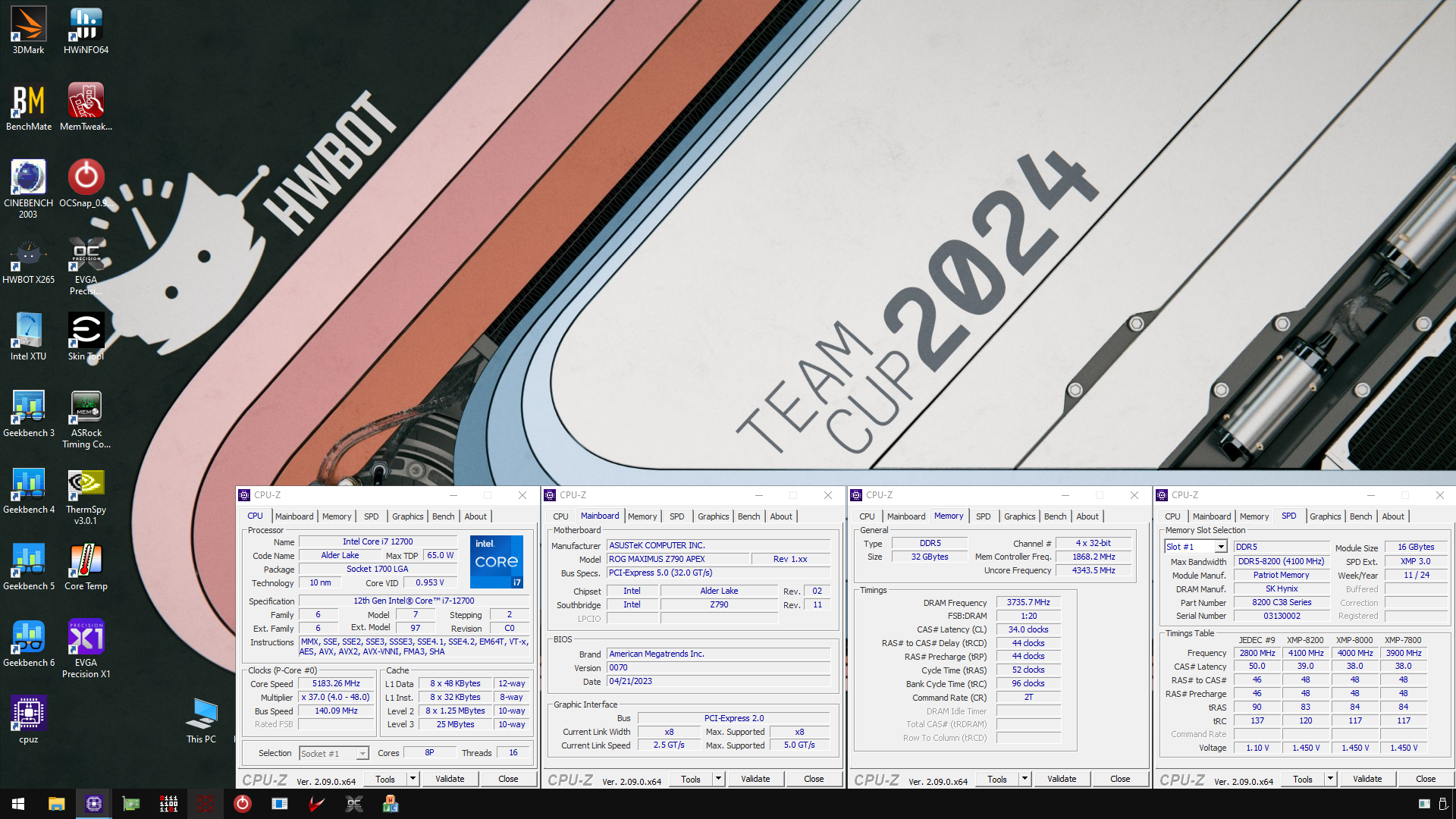Open the system tray display icon
The width and height of the screenshot is (1456, 819).
pyautogui.click(x=1424, y=804)
